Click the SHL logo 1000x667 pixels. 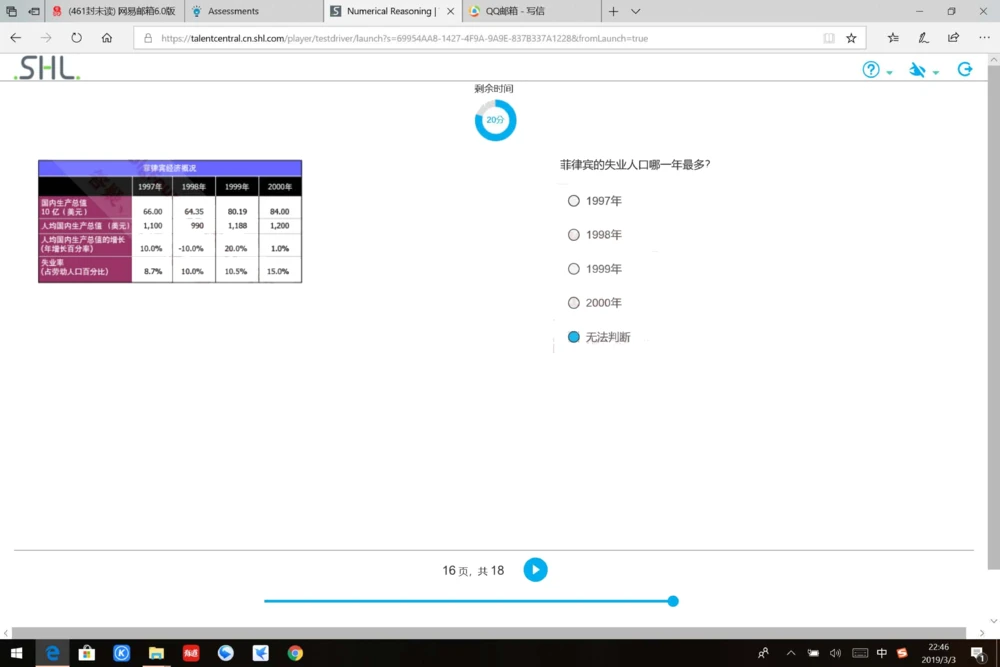[44, 68]
